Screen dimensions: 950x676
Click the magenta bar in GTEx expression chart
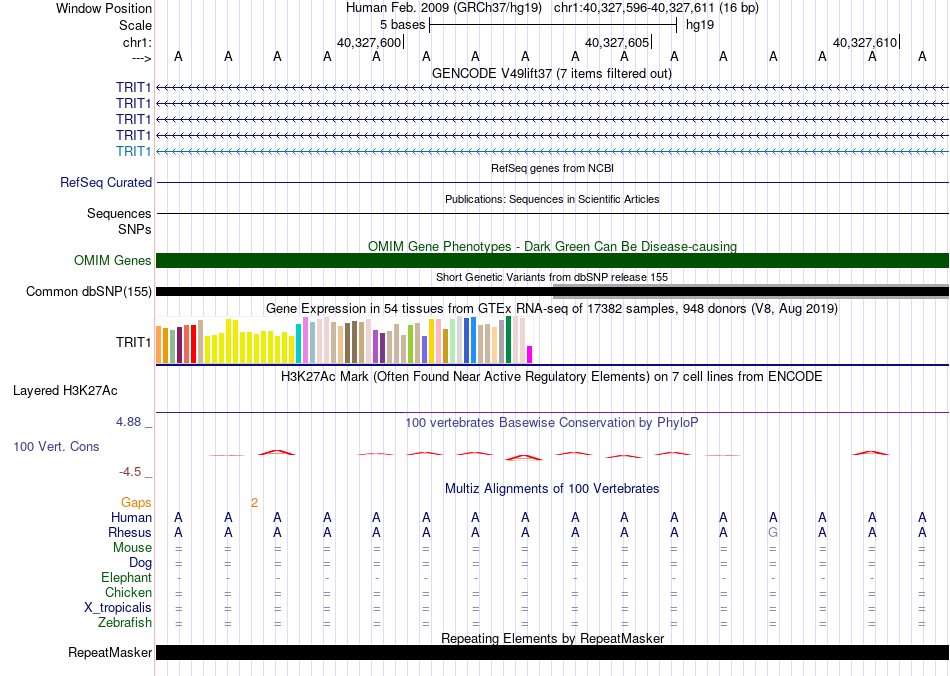pos(530,354)
